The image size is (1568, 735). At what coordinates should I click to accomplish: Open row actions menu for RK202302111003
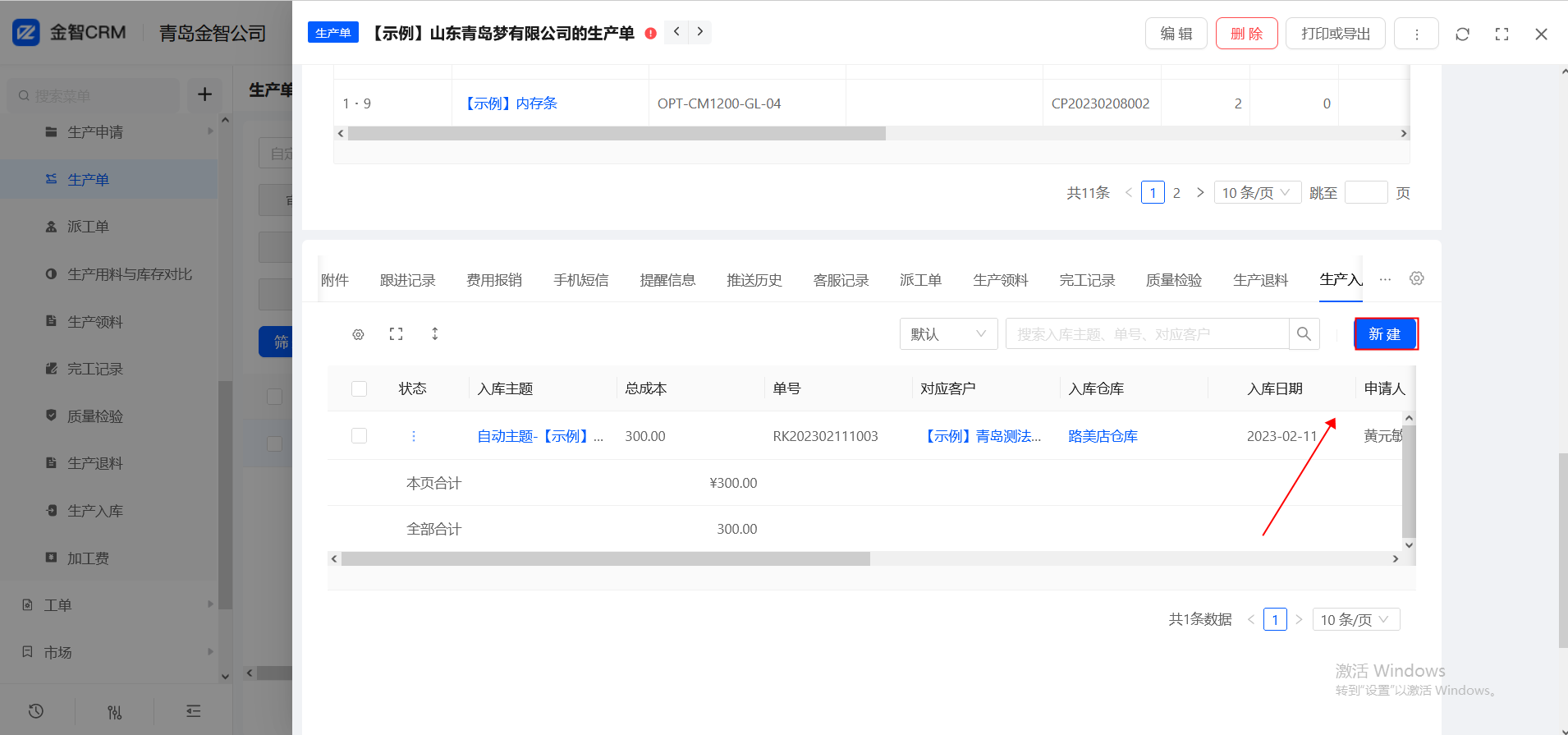(x=413, y=436)
